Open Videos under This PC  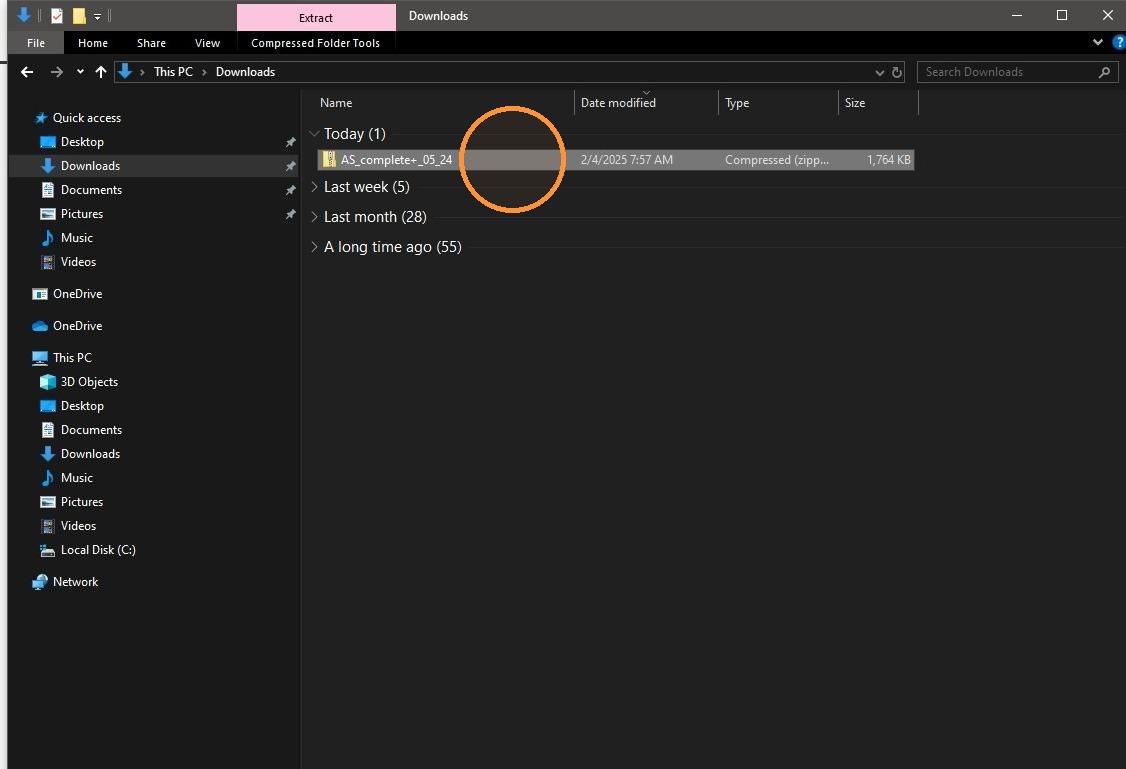(78, 526)
